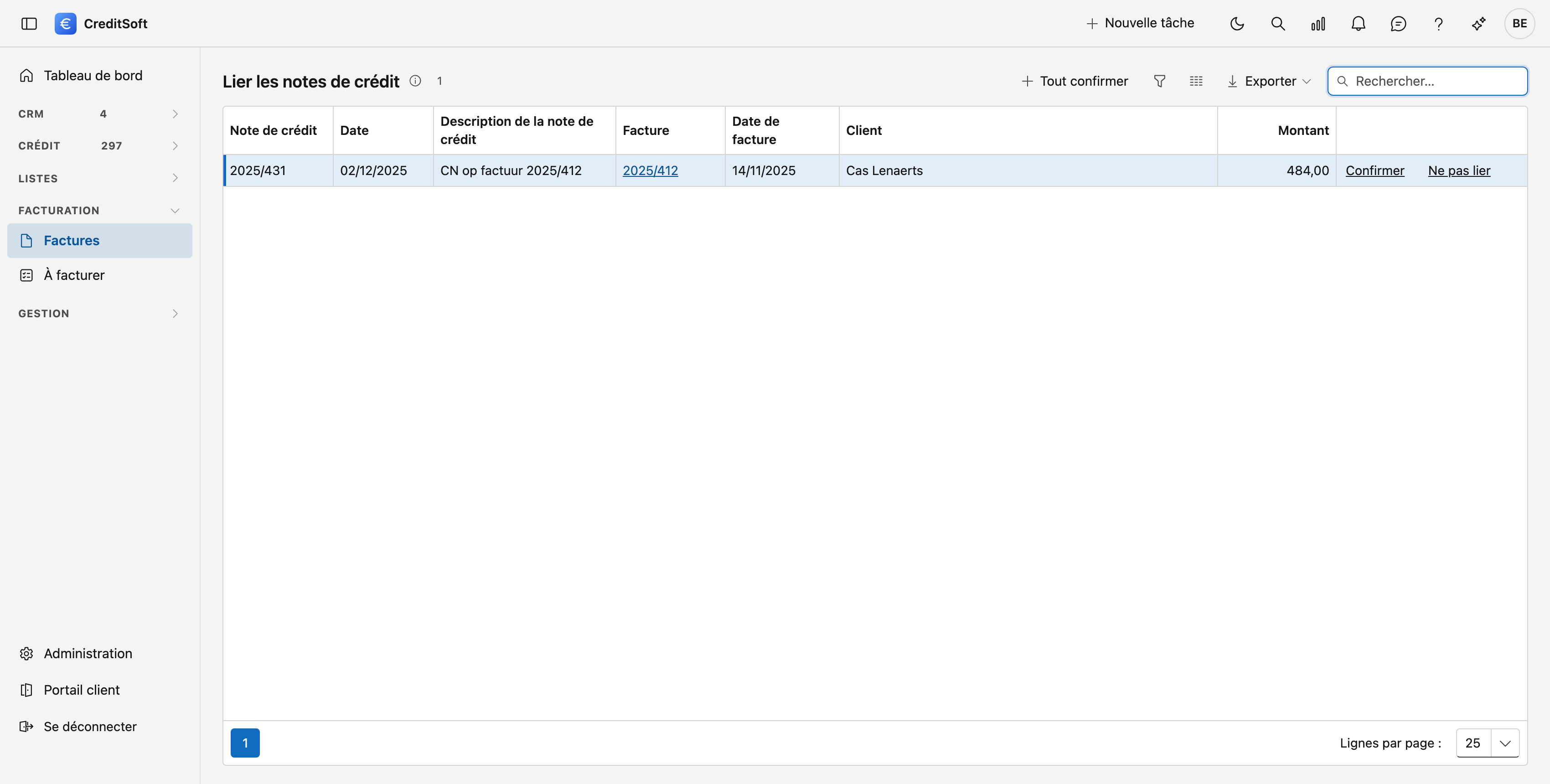Open column layout grid icon
Screen dimensions: 1550x784
[1196, 81]
